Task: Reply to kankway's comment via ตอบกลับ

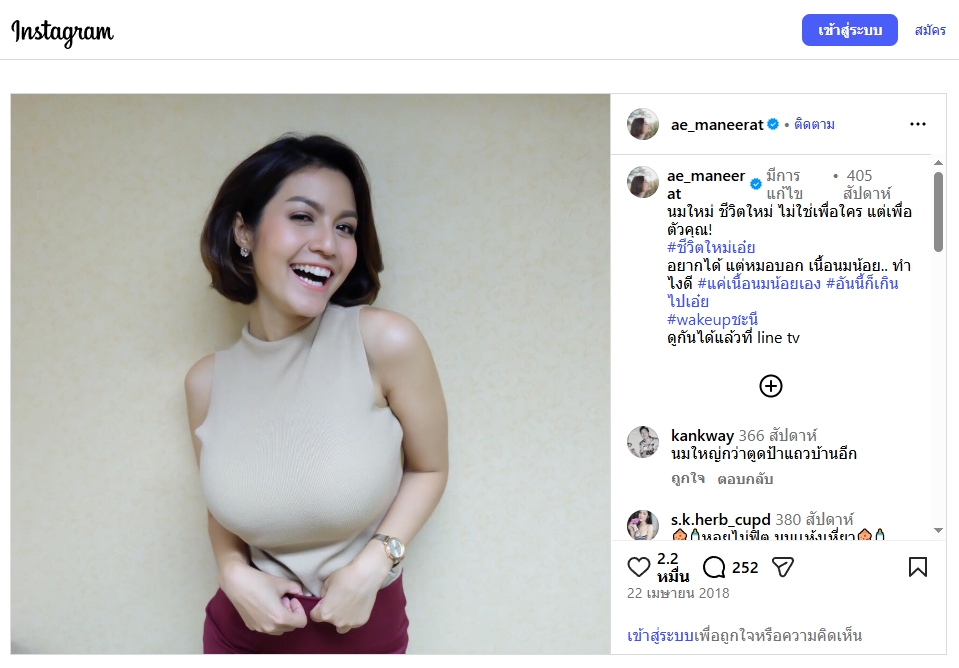Action: (x=745, y=479)
